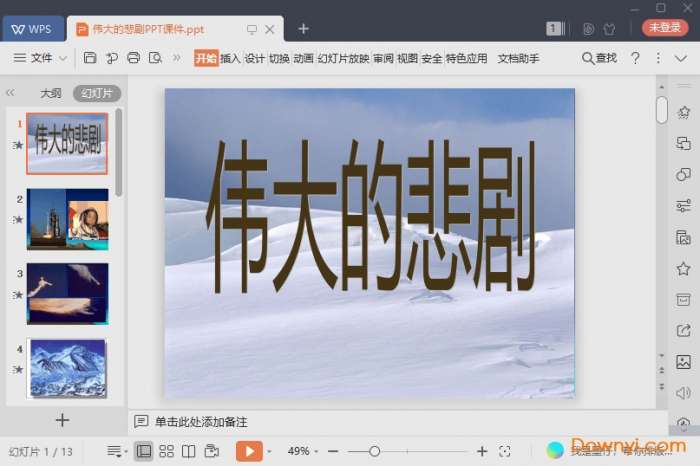The image size is (700, 466).
Task: Switch to the 幻灯片 thumbnails view
Action: click(97, 93)
